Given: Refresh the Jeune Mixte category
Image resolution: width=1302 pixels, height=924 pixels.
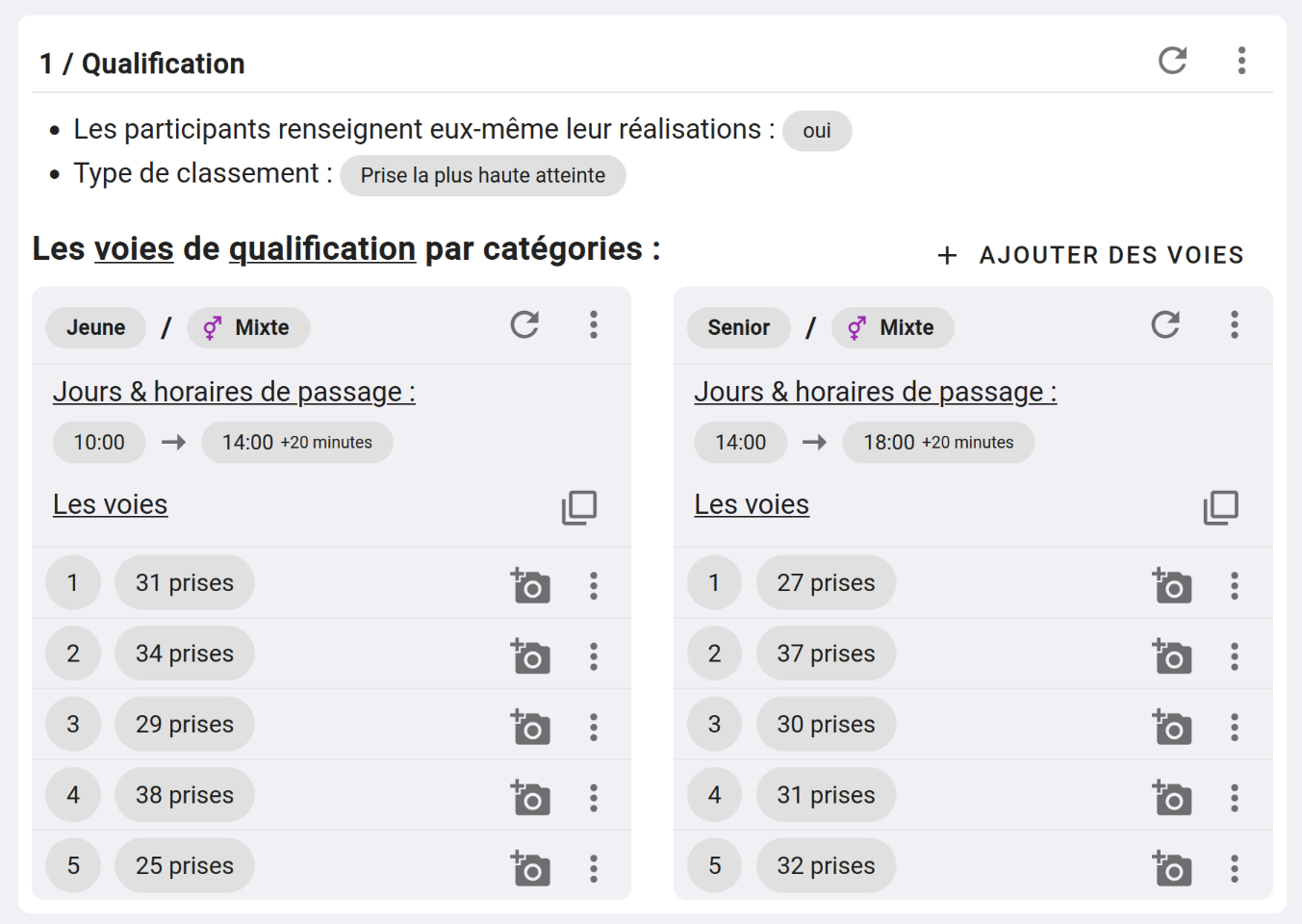Looking at the screenshot, I should click(x=524, y=325).
